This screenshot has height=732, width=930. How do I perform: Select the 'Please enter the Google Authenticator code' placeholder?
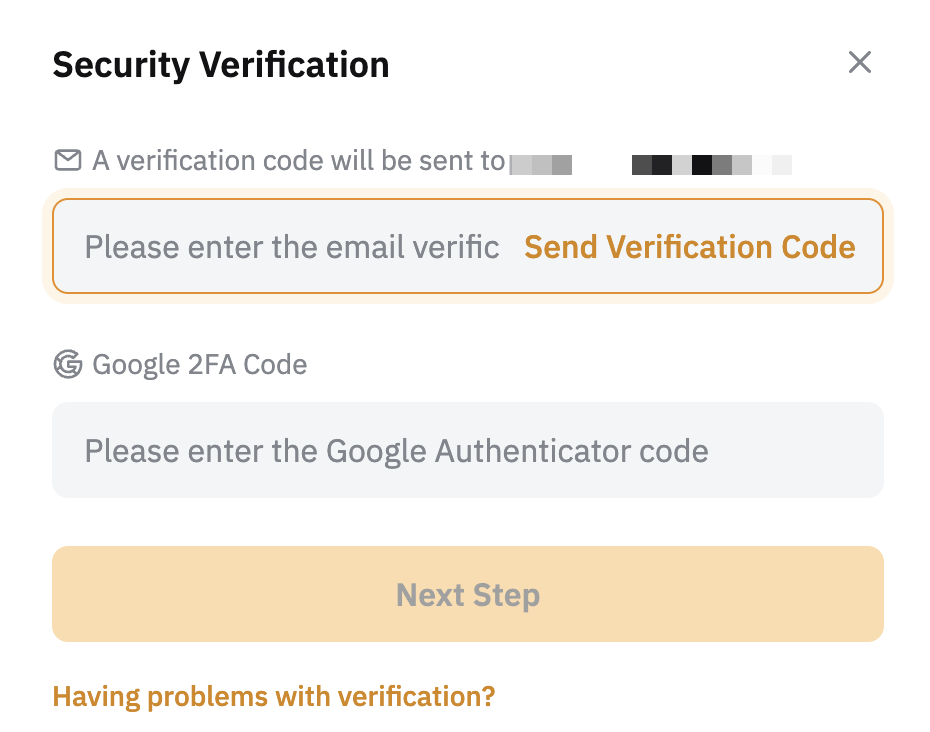tap(396, 450)
